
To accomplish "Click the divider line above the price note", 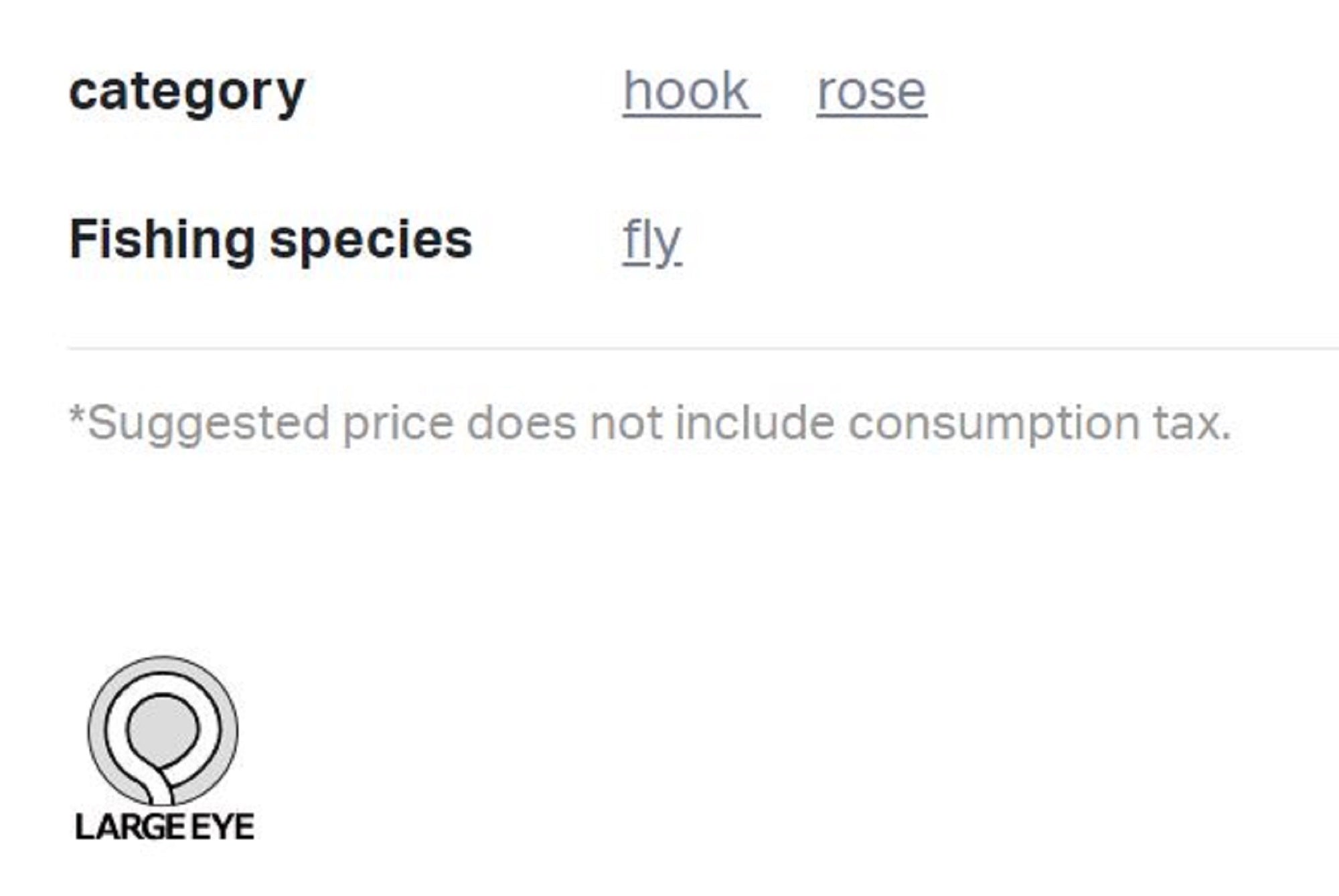I will point(703,349).
